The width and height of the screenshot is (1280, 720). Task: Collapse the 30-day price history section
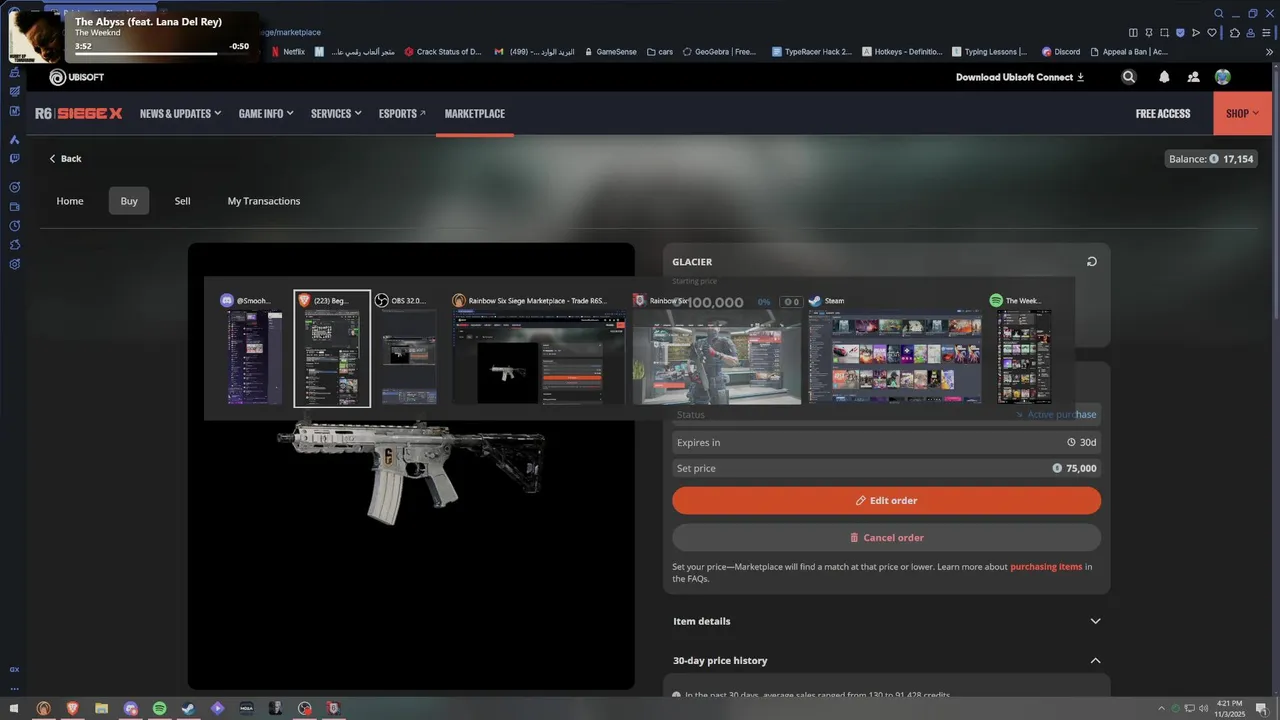886,660
